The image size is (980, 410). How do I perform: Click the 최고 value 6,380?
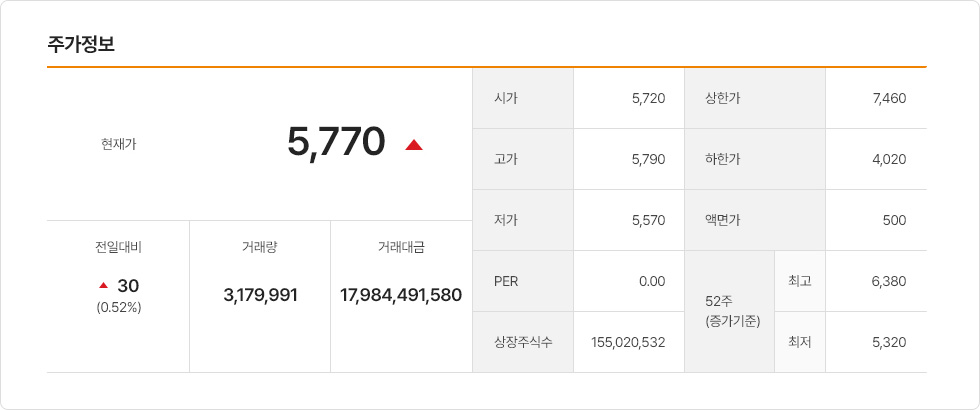pos(889,281)
